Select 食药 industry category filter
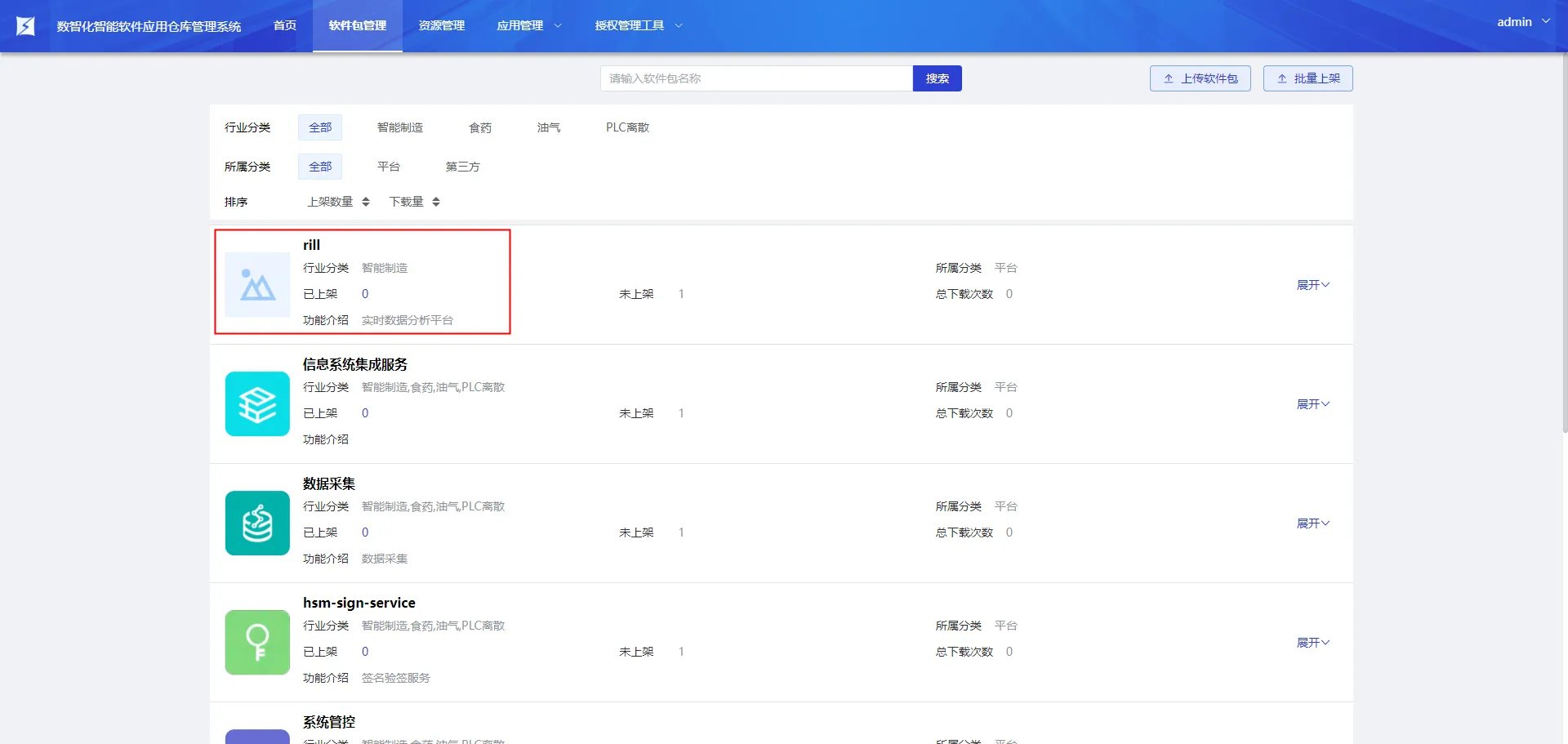This screenshot has width=1568, height=744. point(480,127)
